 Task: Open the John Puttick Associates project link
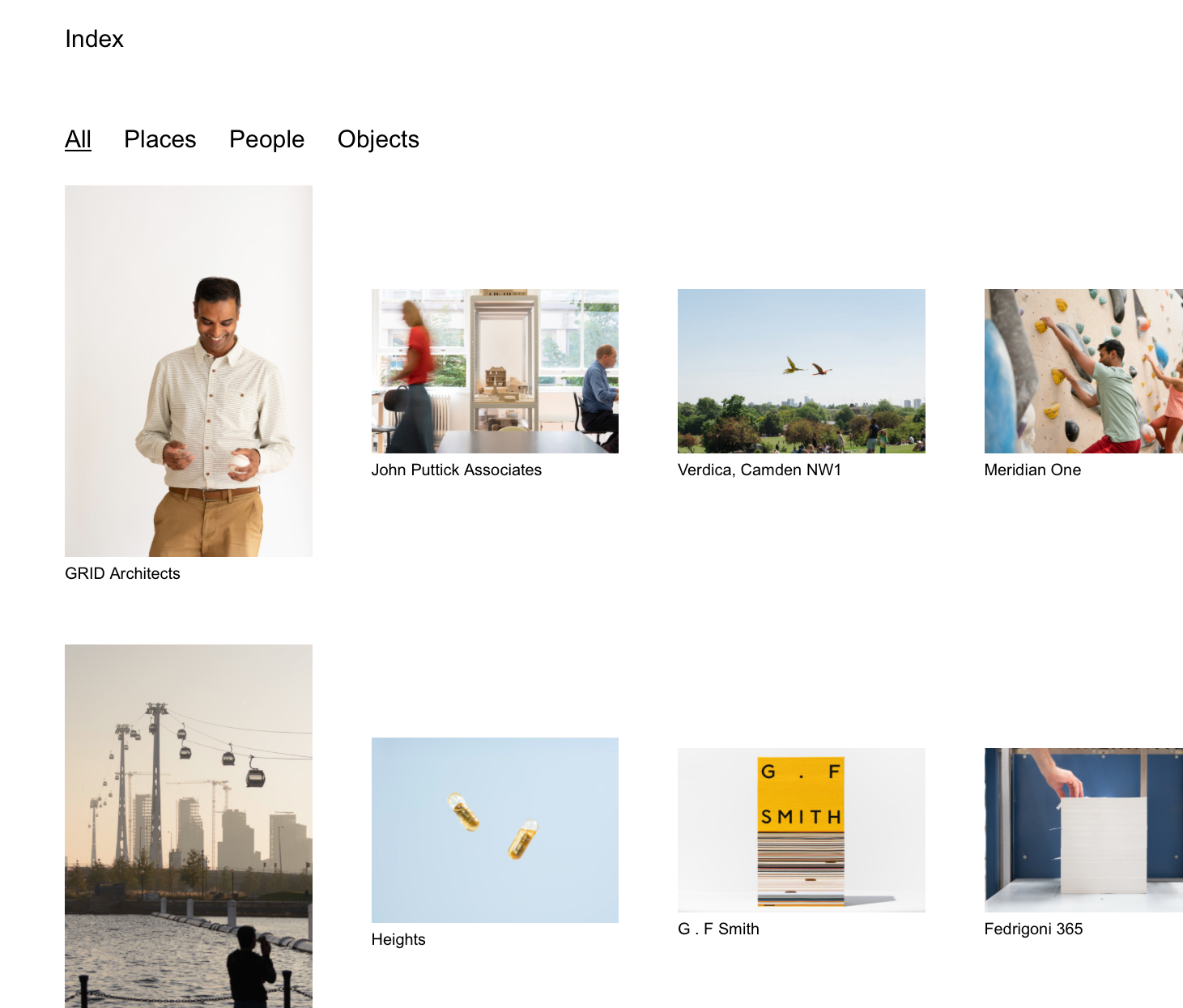456,470
